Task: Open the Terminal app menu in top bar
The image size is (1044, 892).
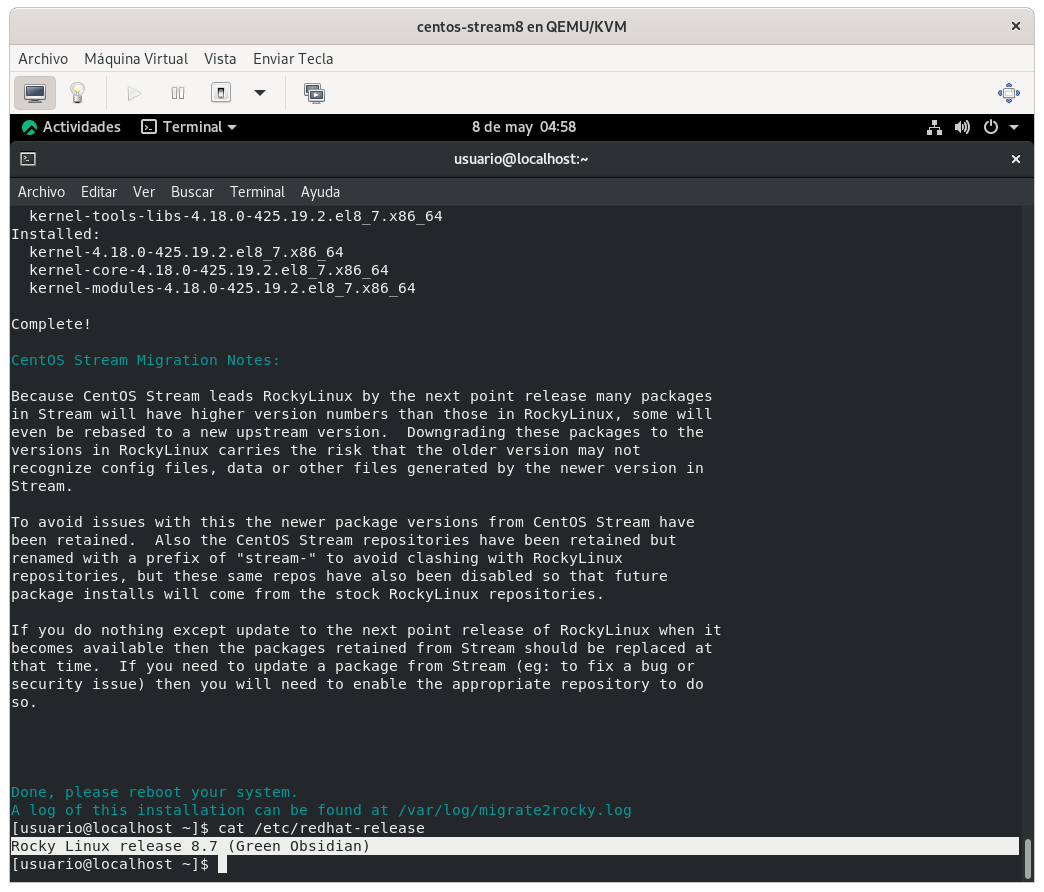Action: pyautogui.click(x=189, y=127)
